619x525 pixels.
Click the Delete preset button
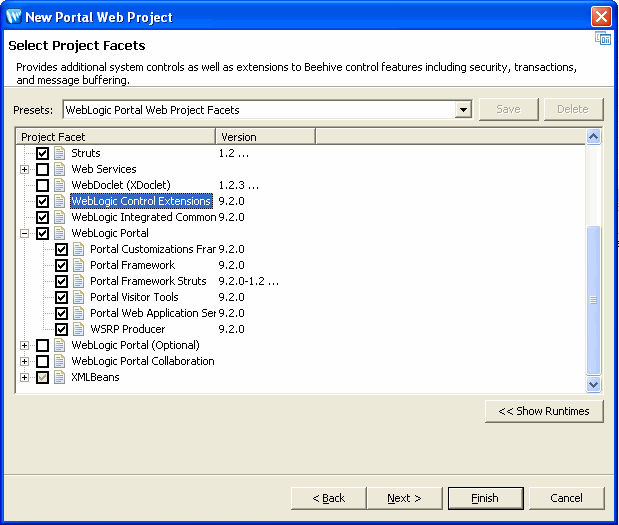(x=573, y=109)
